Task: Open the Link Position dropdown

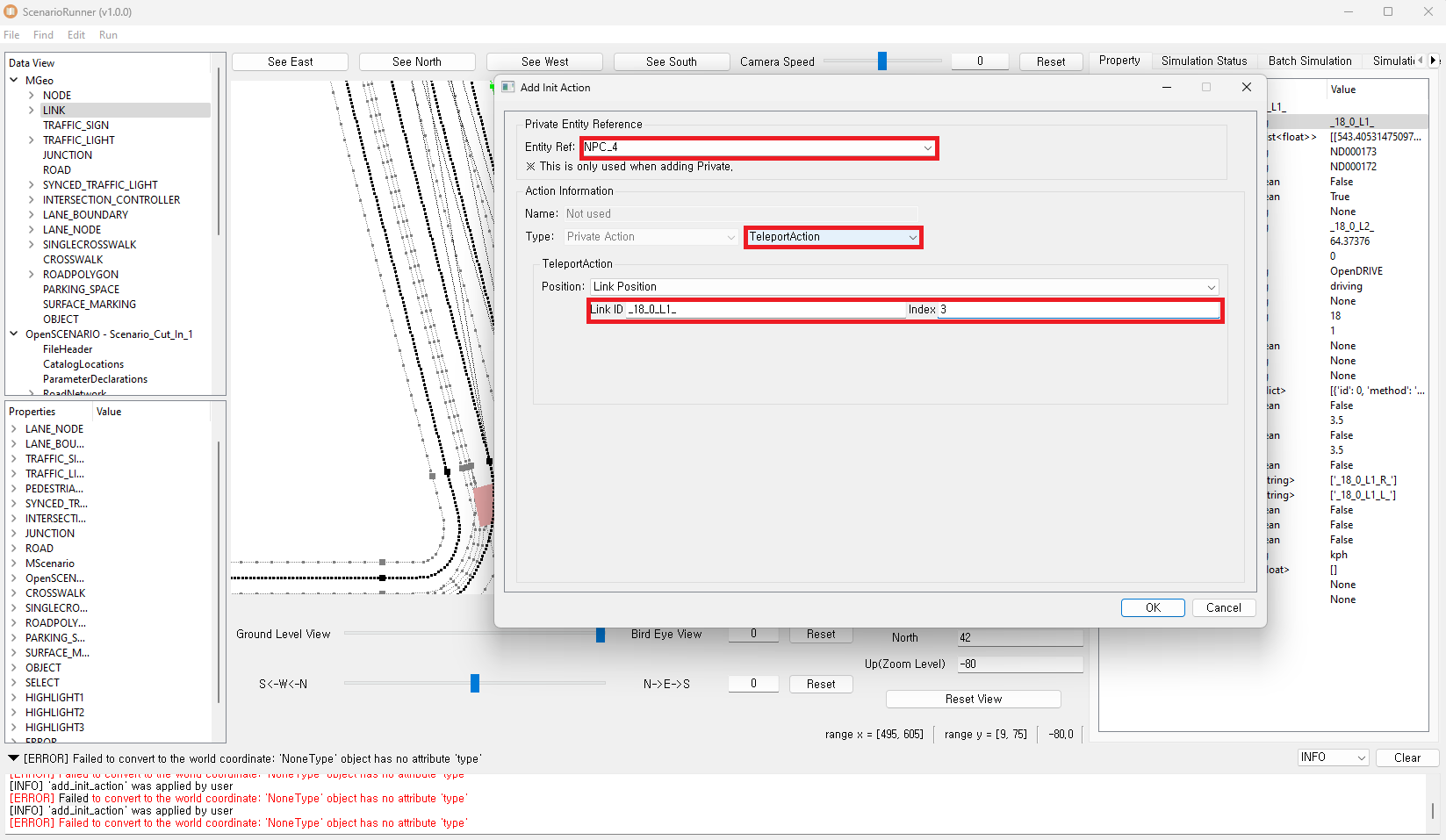Action: [x=903, y=287]
